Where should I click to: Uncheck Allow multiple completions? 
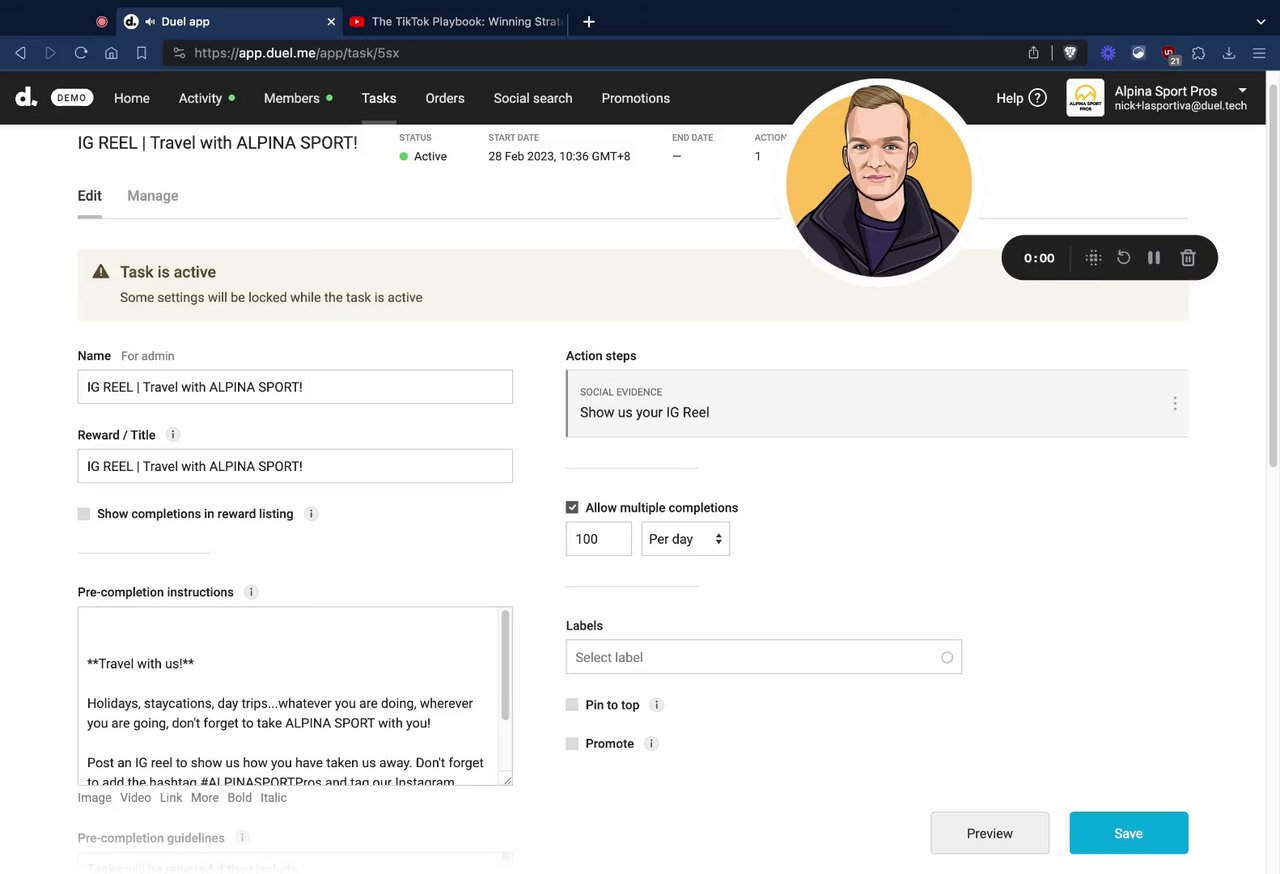(x=572, y=508)
